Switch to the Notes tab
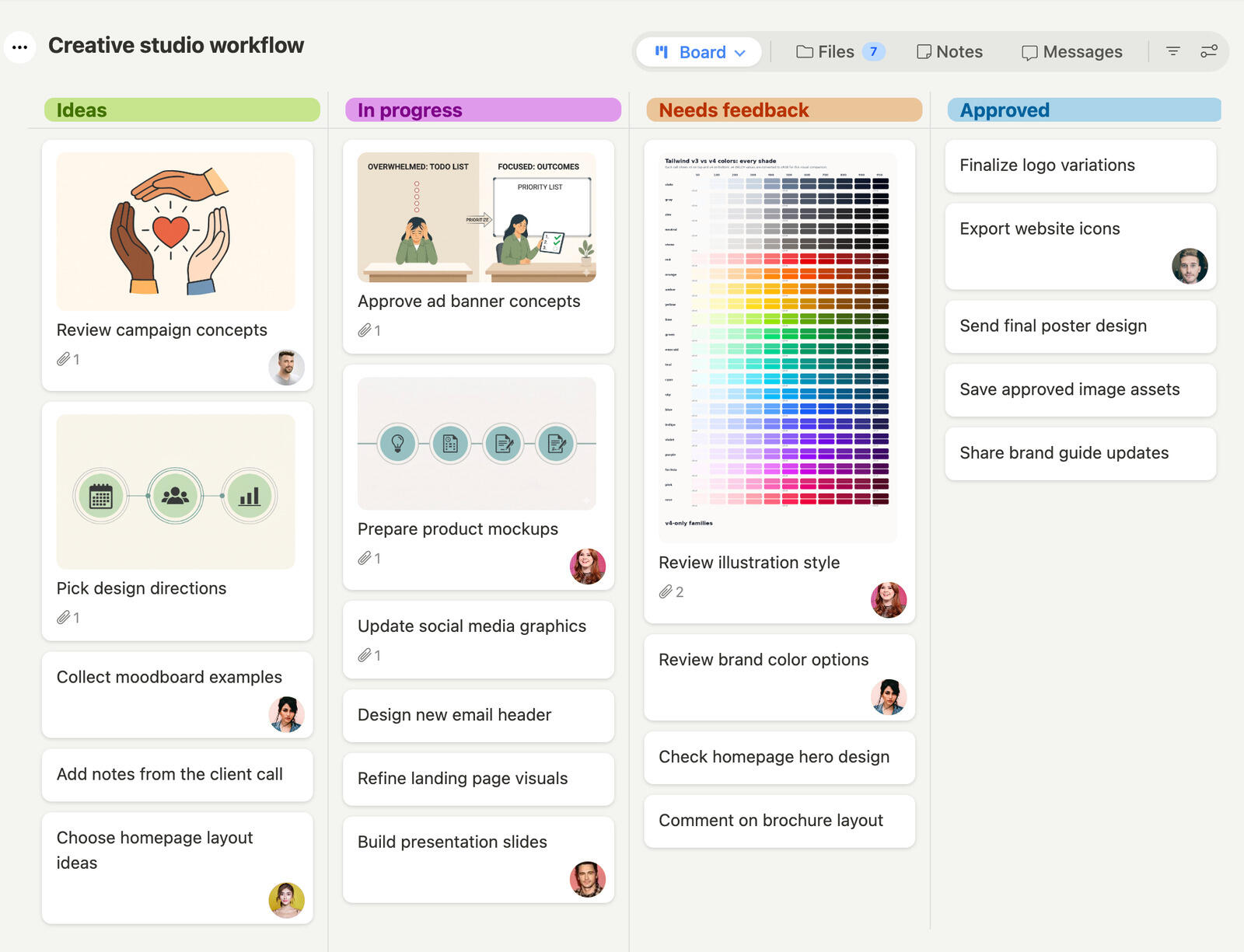Screen dimensions: 1244x952 click(x=949, y=52)
